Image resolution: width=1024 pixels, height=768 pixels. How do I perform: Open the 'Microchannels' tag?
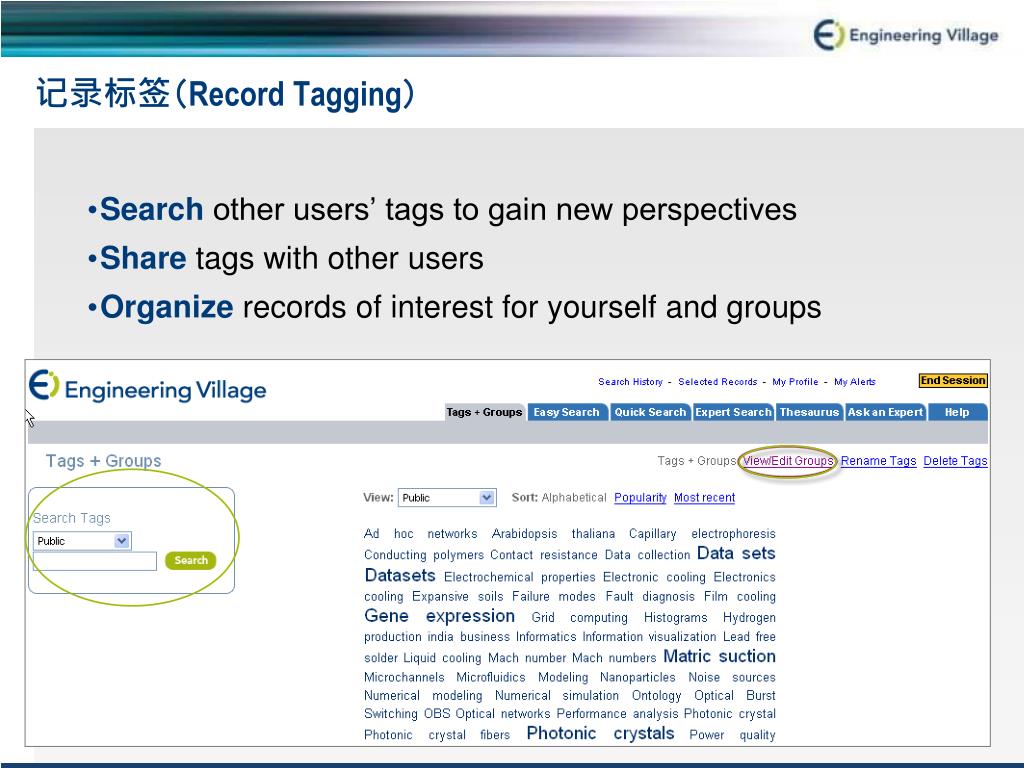click(x=404, y=677)
